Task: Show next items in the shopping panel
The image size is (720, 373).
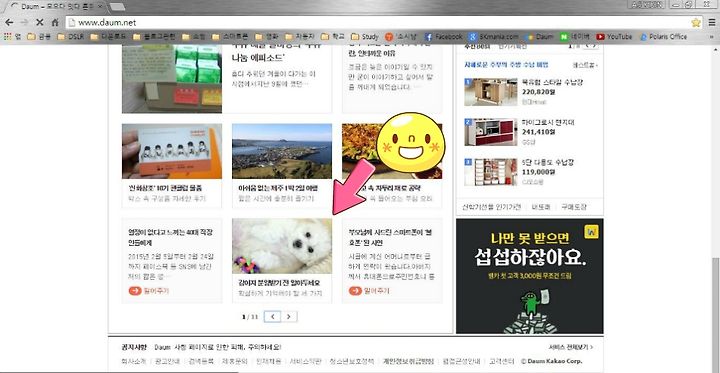Action: (x=594, y=46)
